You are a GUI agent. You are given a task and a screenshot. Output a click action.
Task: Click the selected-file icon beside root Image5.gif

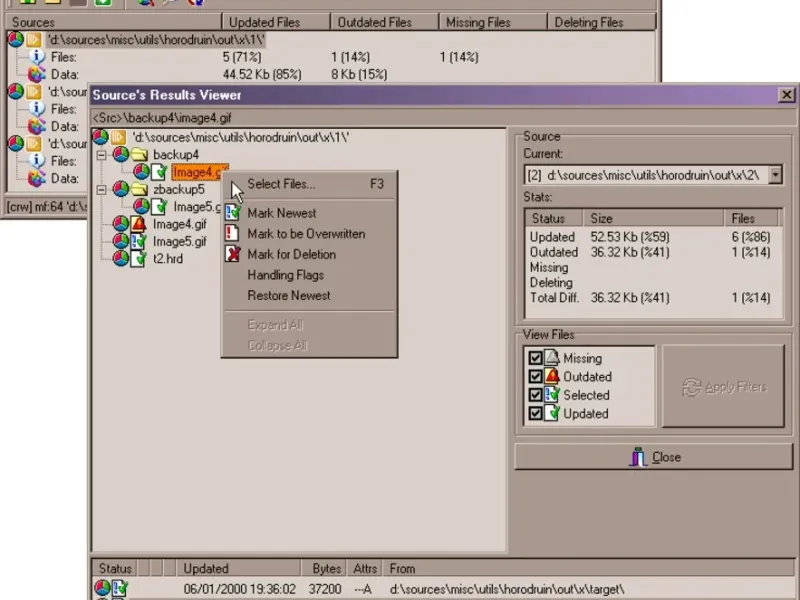tap(138, 241)
